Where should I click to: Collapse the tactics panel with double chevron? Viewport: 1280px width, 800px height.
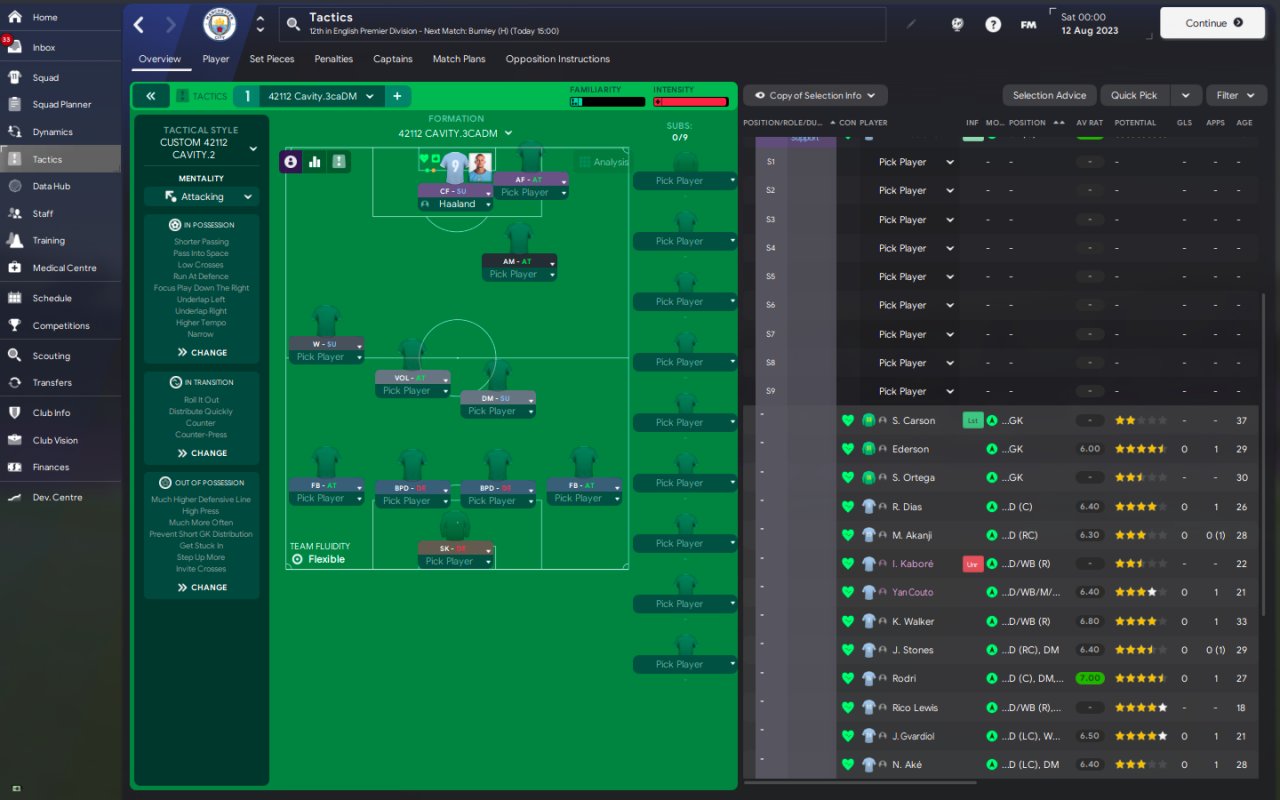tap(151, 96)
